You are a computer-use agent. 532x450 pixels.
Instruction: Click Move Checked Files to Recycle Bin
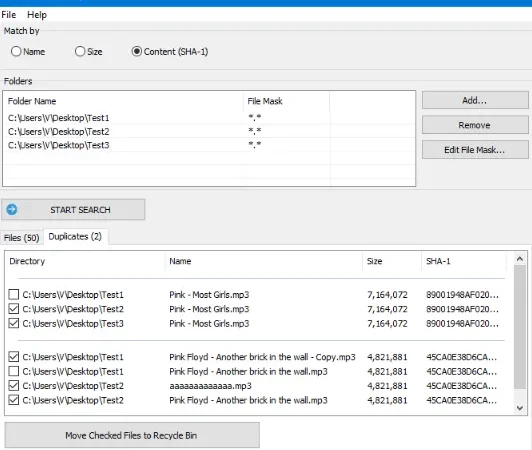[132, 435]
